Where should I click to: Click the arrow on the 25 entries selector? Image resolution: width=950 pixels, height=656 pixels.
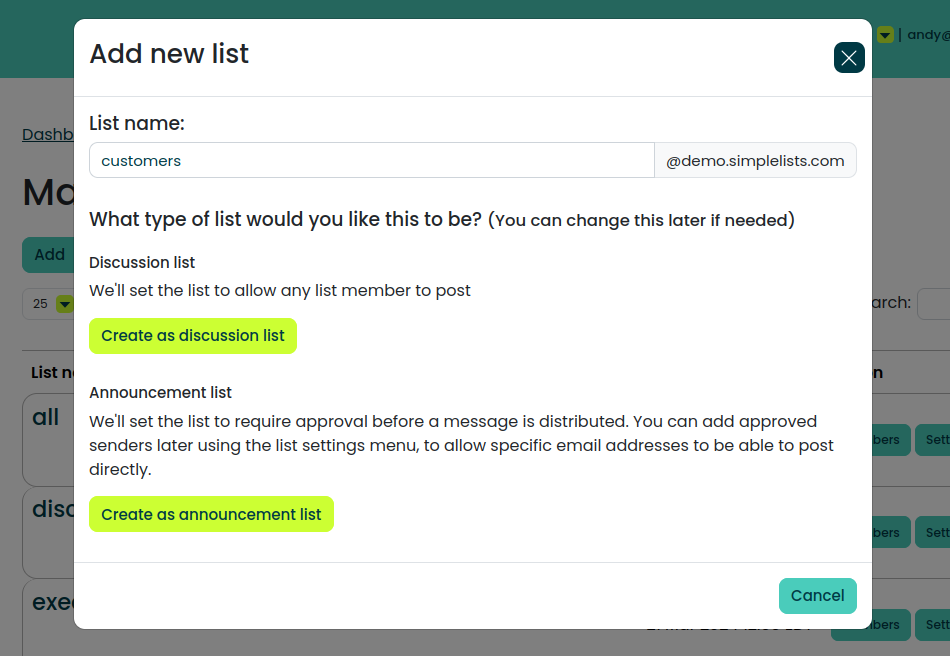tap(65, 304)
